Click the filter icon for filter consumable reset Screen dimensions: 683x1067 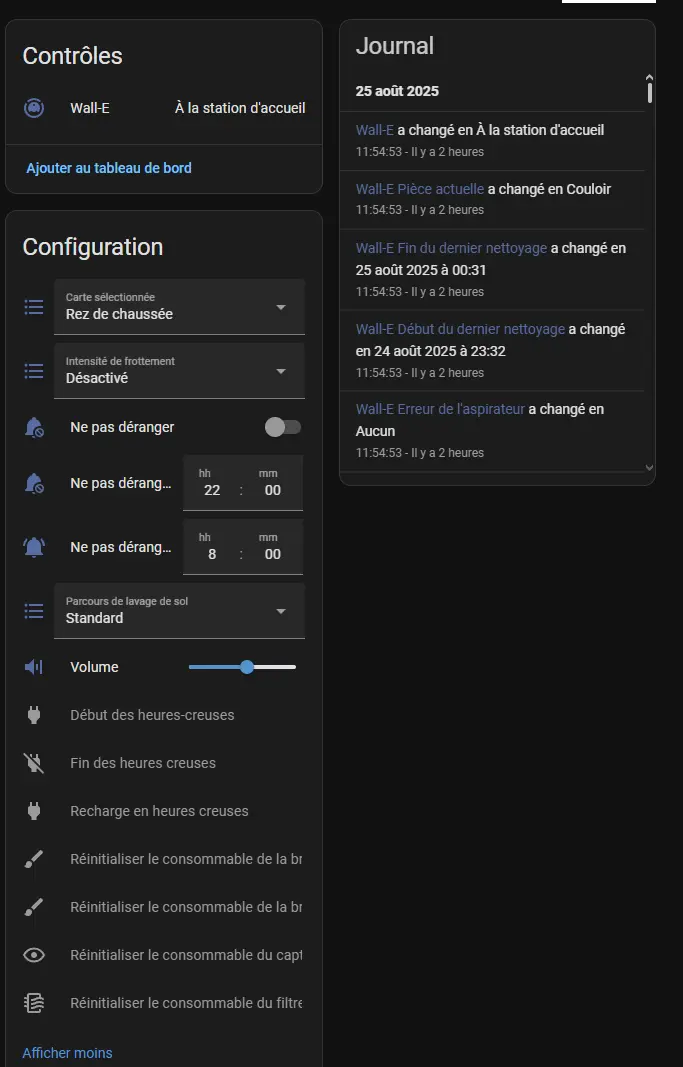33,1003
